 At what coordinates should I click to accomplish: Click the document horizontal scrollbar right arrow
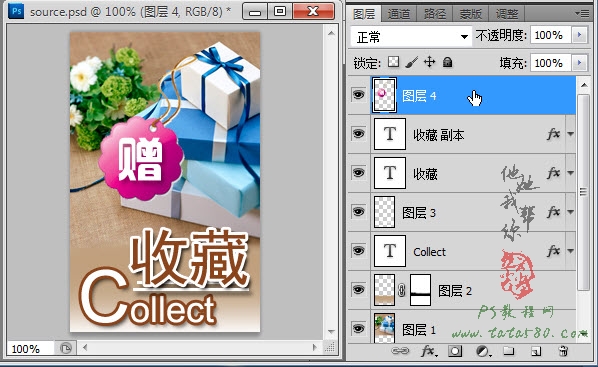315,348
